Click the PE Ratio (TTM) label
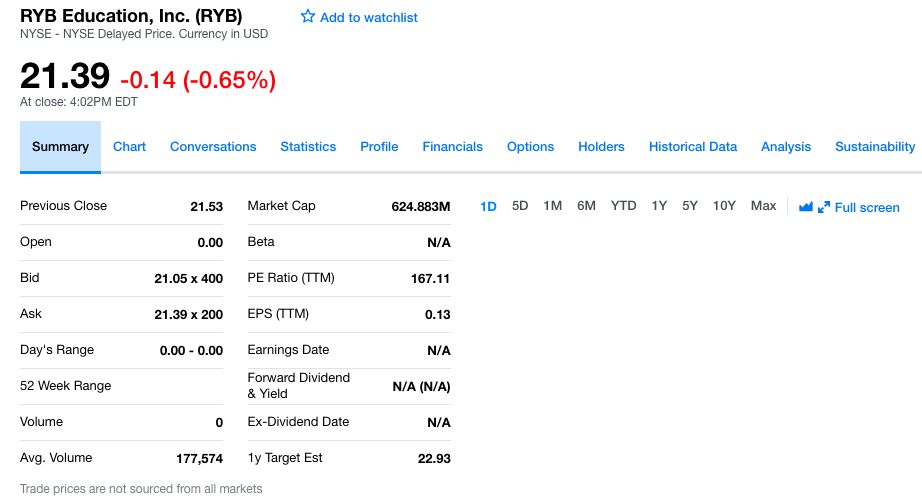922x502 pixels. click(290, 277)
